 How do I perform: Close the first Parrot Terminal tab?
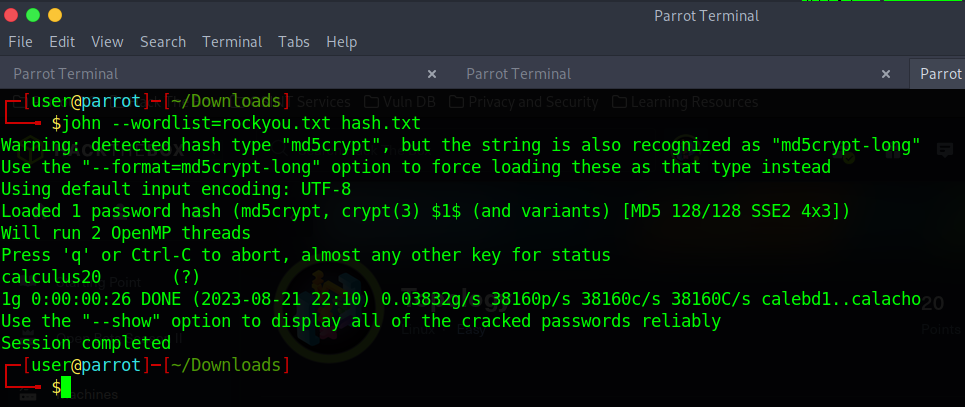(x=432, y=74)
